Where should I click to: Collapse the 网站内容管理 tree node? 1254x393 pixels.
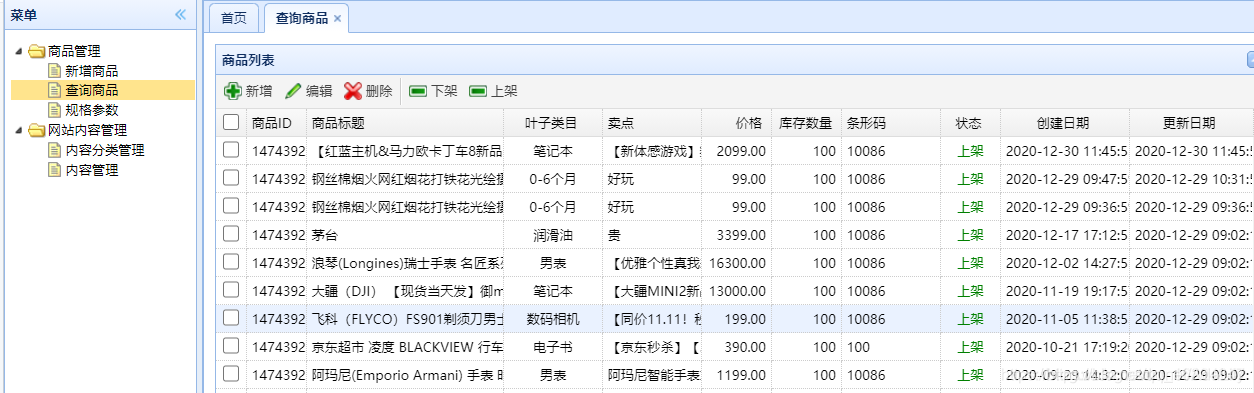pyautogui.click(x=19, y=130)
